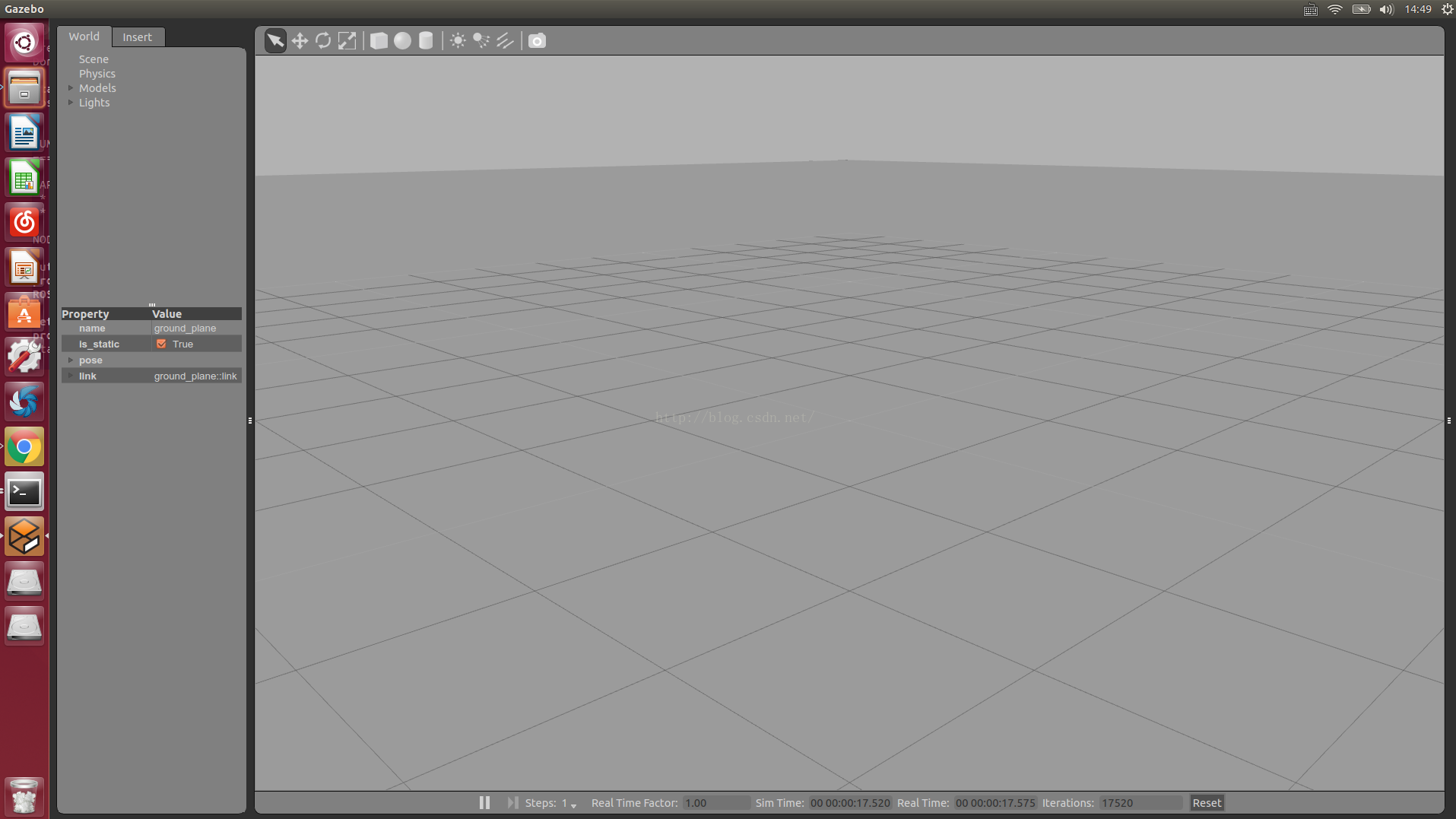
Task: Switch to the World tab
Action: [84, 37]
